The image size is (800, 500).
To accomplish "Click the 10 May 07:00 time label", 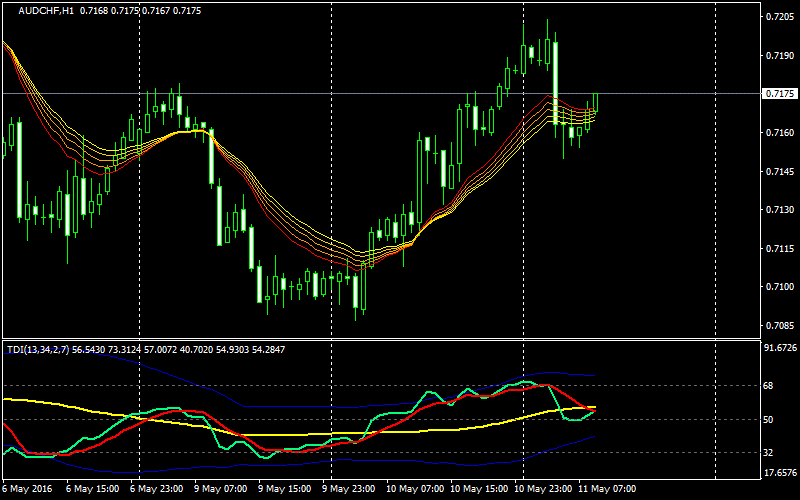I will point(415,489).
